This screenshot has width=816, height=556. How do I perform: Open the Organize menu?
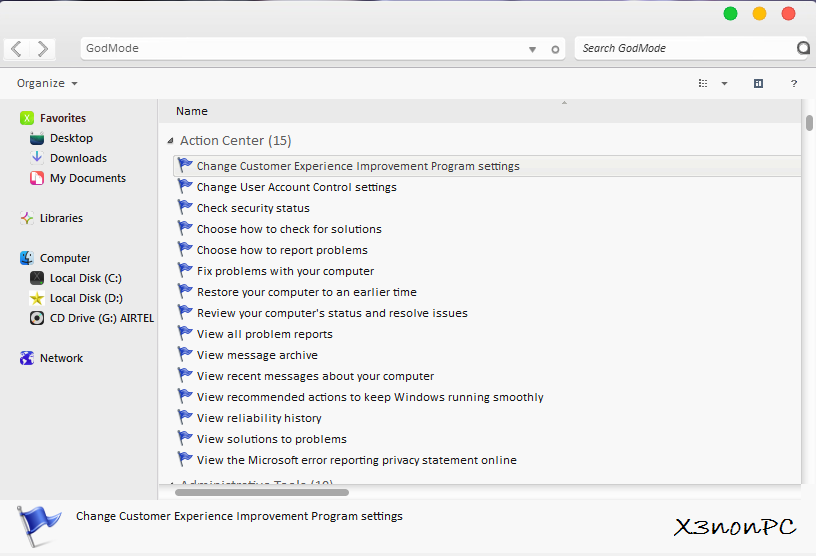click(x=47, y=83)
